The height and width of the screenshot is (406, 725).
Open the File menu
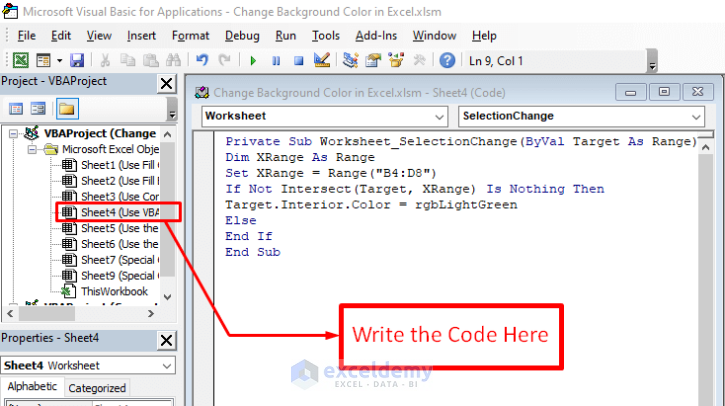click(26, 36)
